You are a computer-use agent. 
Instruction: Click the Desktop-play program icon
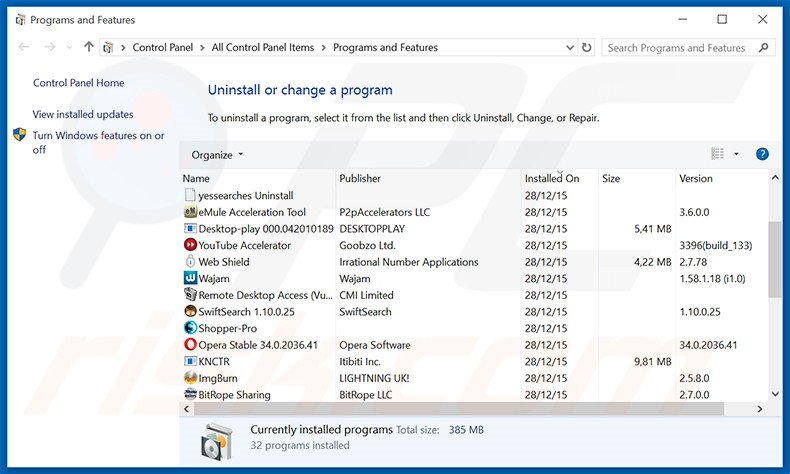[x=190, y=228]
